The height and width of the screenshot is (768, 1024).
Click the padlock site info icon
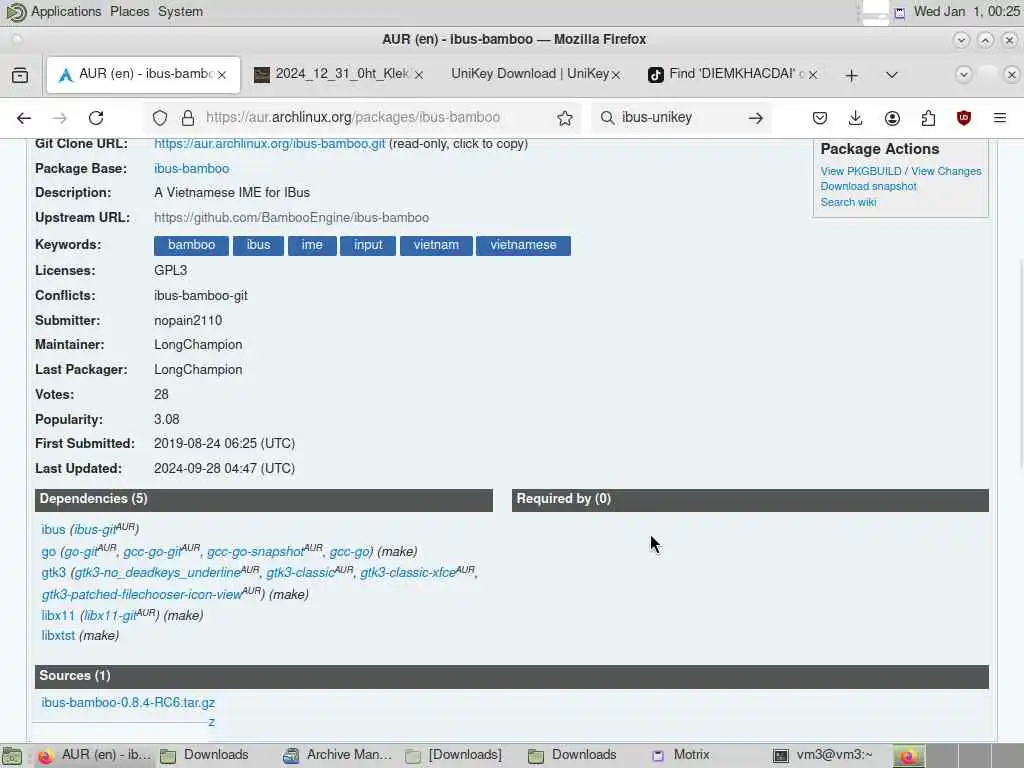pyautogui.click(x=188, y=118)
